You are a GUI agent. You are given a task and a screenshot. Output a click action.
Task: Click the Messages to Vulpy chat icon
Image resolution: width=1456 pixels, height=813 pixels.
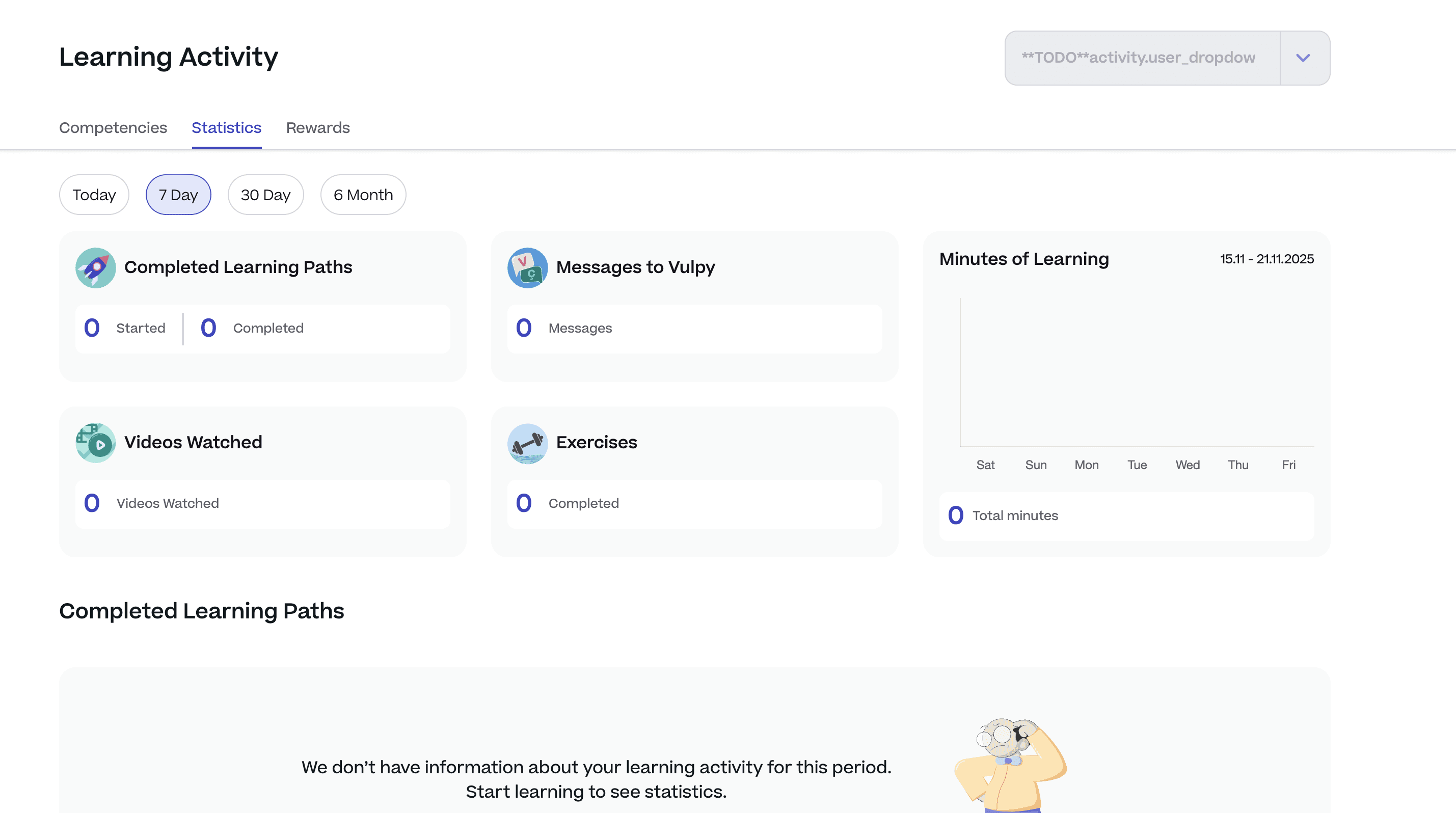527,268
